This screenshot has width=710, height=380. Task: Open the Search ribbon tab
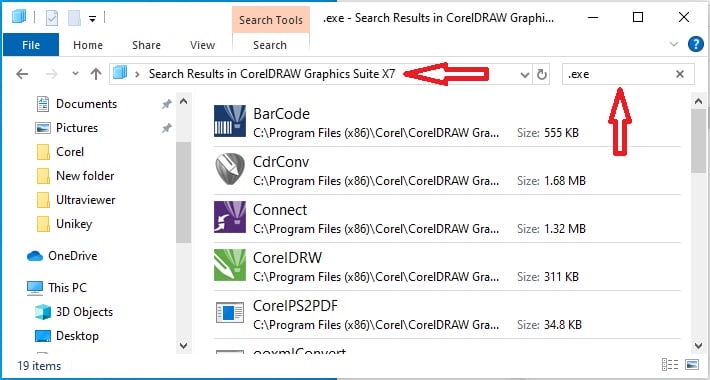tap(270, 45)
